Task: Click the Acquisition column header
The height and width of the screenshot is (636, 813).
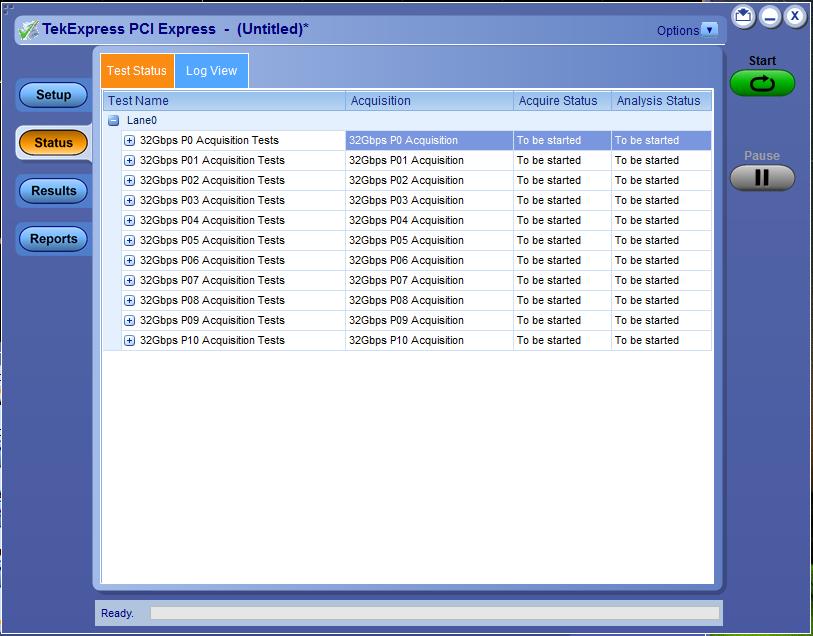Action: (429, 101)
